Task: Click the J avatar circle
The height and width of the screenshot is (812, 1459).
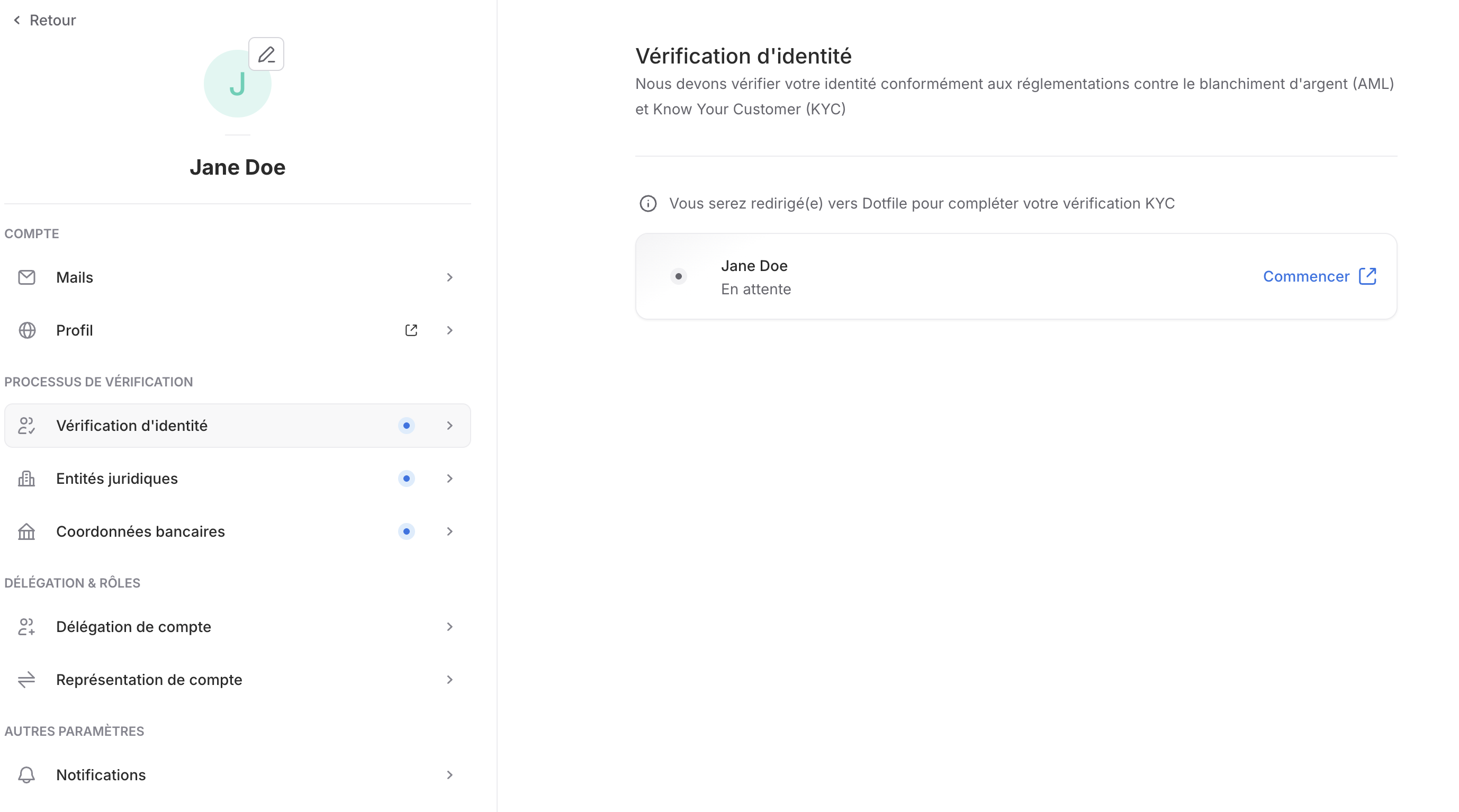Action: [x=237, y=84]
